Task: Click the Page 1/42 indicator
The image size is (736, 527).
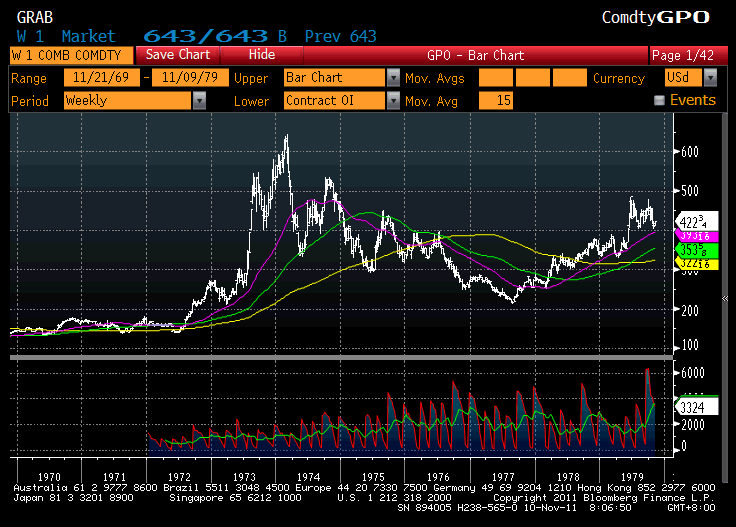Action: click(681, 55)
